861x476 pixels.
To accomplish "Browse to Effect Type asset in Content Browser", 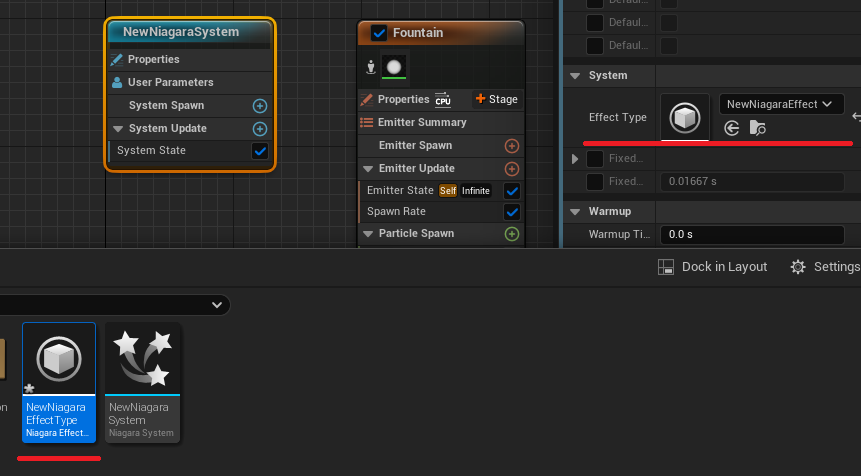I will click(758, 128).
